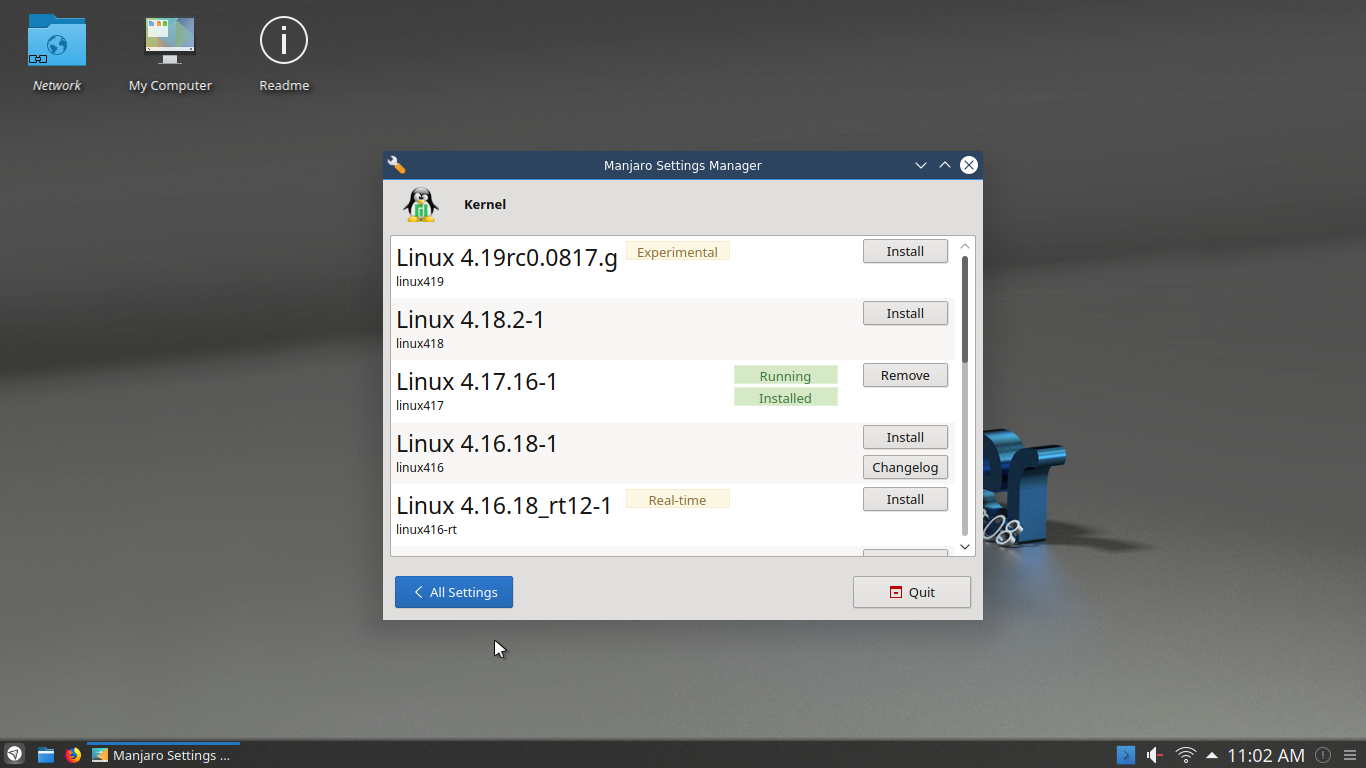Quit the settings manager
Viewport: 1366px width, 768px height.
(x=912, y=592)
